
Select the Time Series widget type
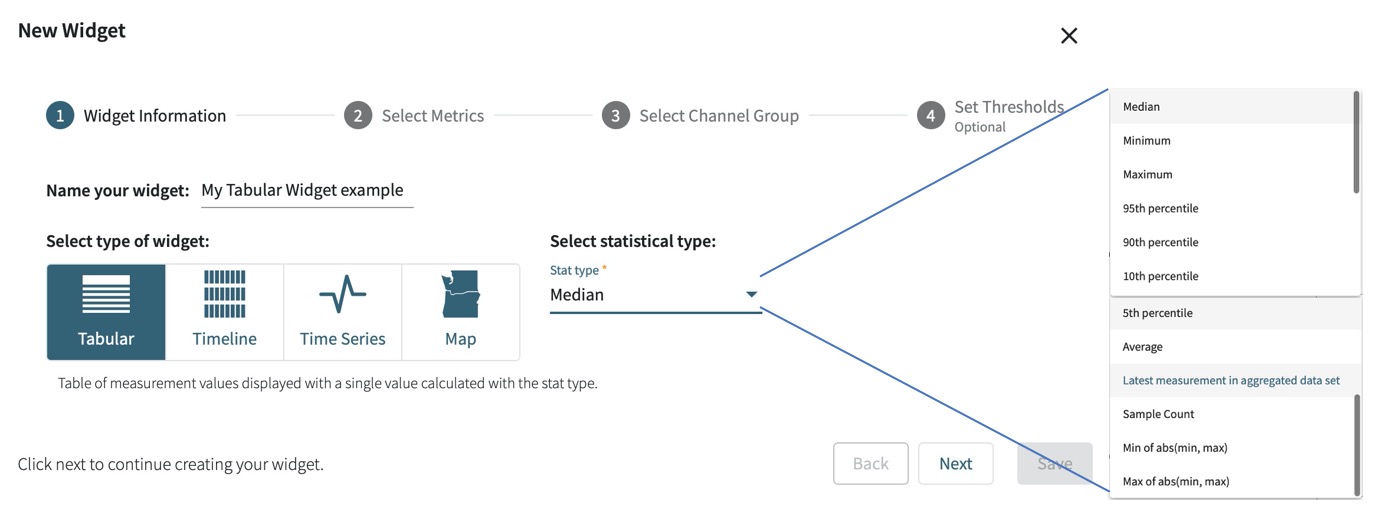(342, 312)
